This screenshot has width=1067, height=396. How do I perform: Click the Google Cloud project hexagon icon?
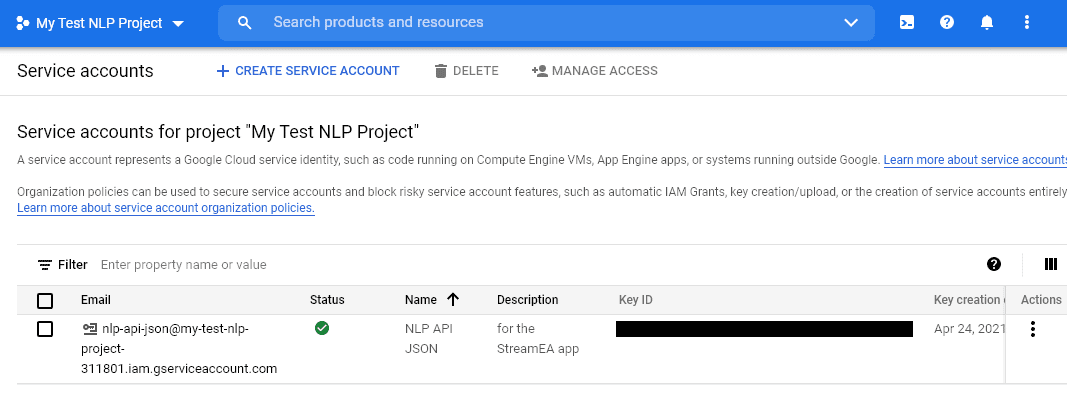point(22,23)
